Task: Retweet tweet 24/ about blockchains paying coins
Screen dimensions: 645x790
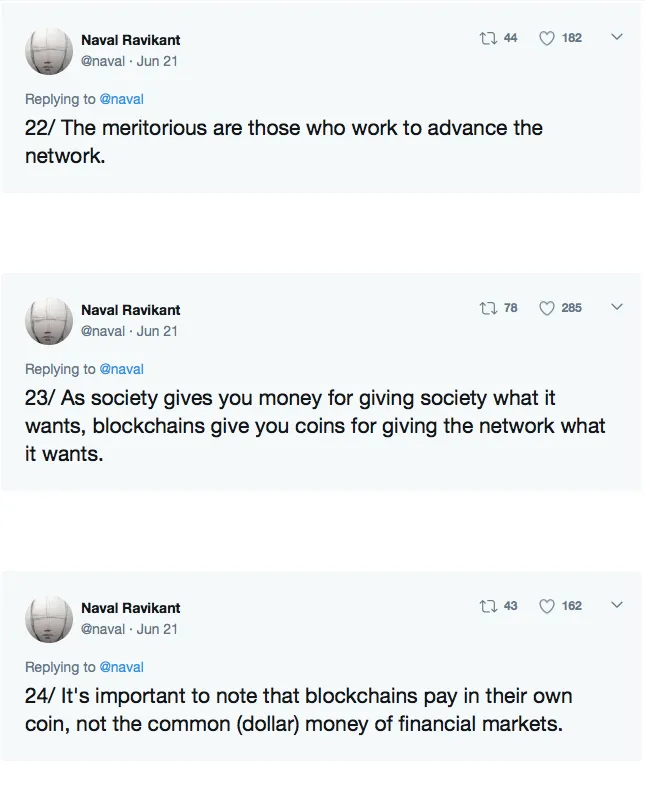Action: [x=488, y=606]
